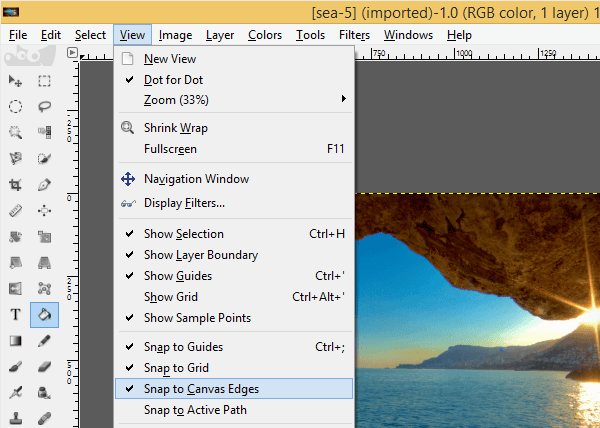Open the Navigation Window entry
Viewport: 600px width, 428px height.
pos(234,179)
